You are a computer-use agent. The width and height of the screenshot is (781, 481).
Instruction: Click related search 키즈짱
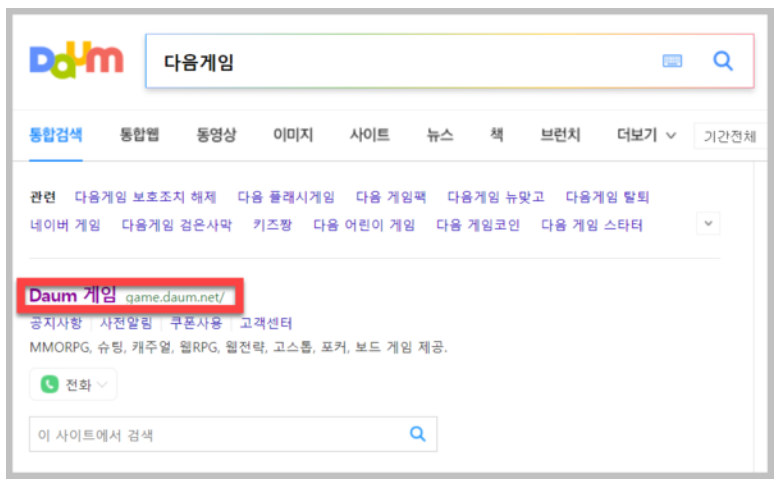click(272, 225)
